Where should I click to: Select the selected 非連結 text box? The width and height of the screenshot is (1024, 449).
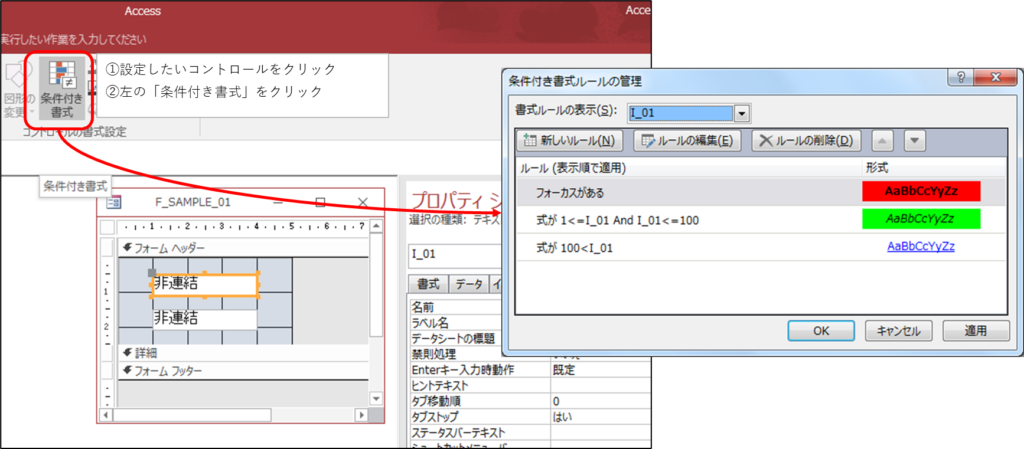(x=205, y=284)
